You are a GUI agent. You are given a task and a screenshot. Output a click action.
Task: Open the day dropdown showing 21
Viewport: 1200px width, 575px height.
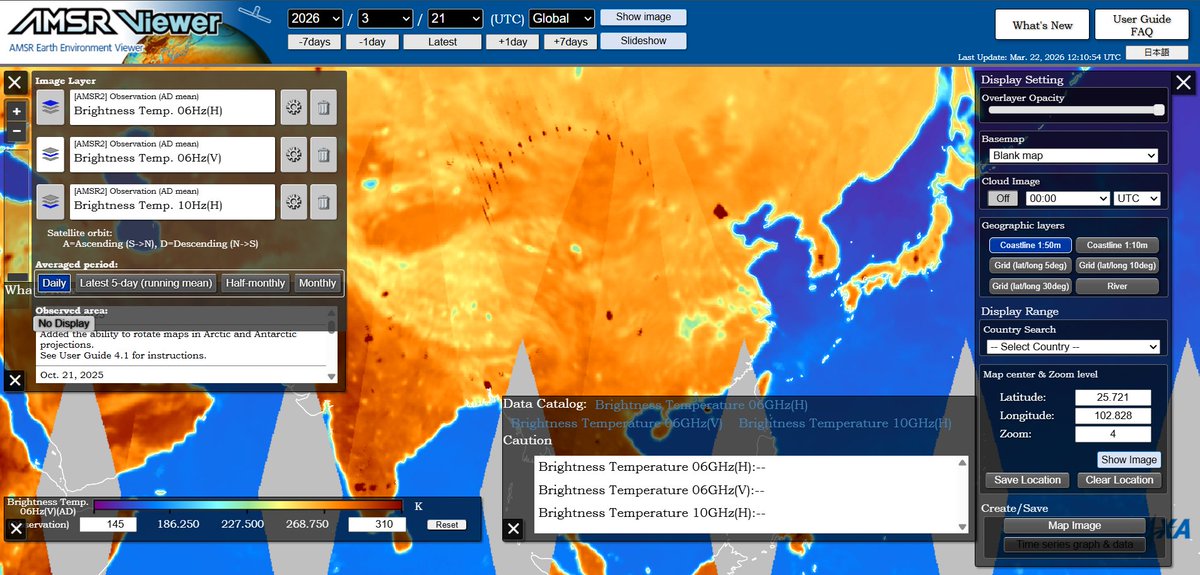point(455,18)
